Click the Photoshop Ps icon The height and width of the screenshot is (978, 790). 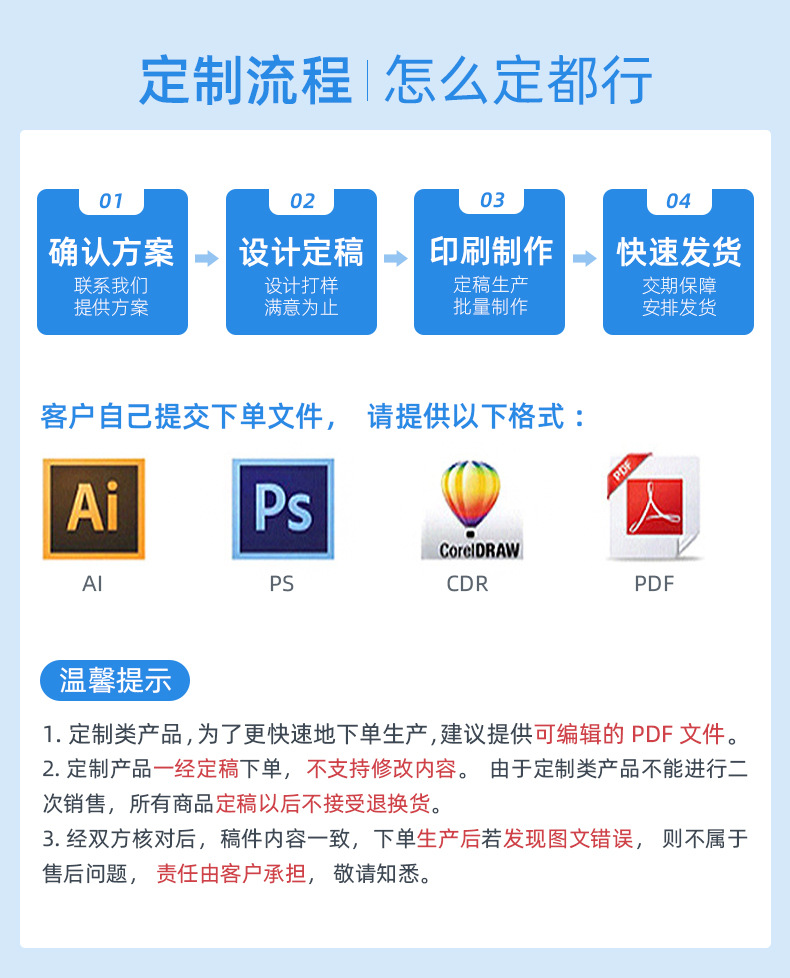[x=283, y=509]
